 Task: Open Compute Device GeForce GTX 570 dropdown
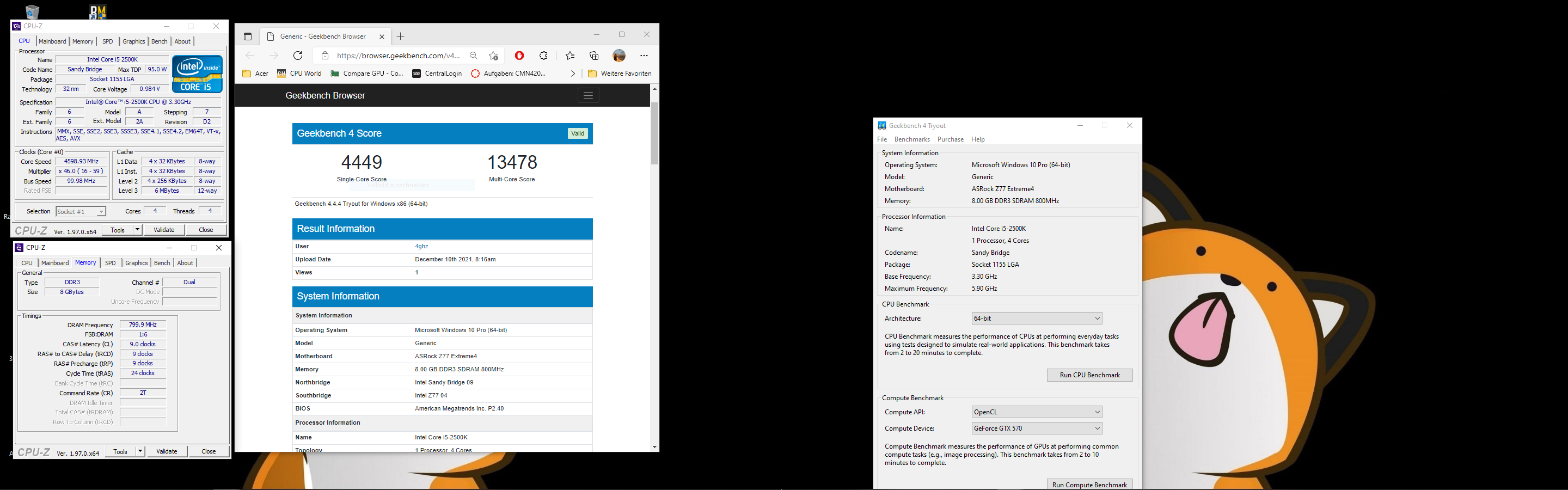point(1037,428)
